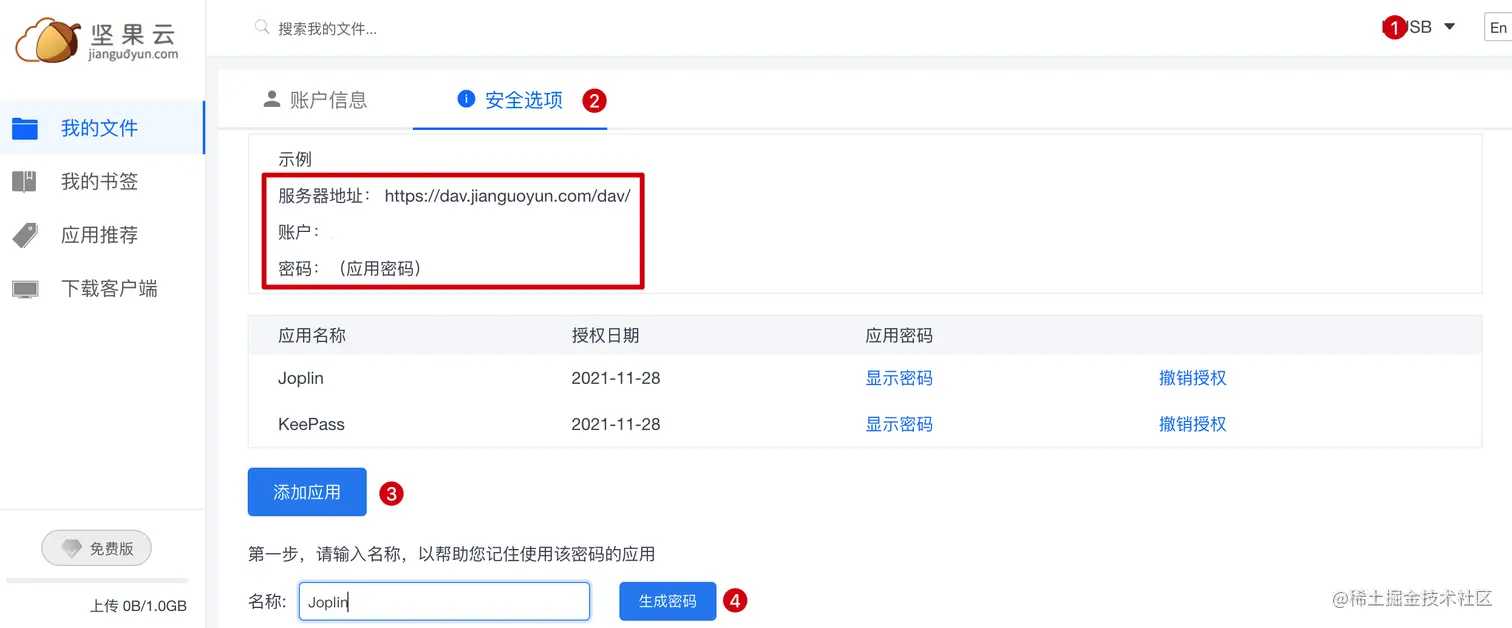Open 下载客户端 page
1512x628 pixels.
[x=102, y=289]
